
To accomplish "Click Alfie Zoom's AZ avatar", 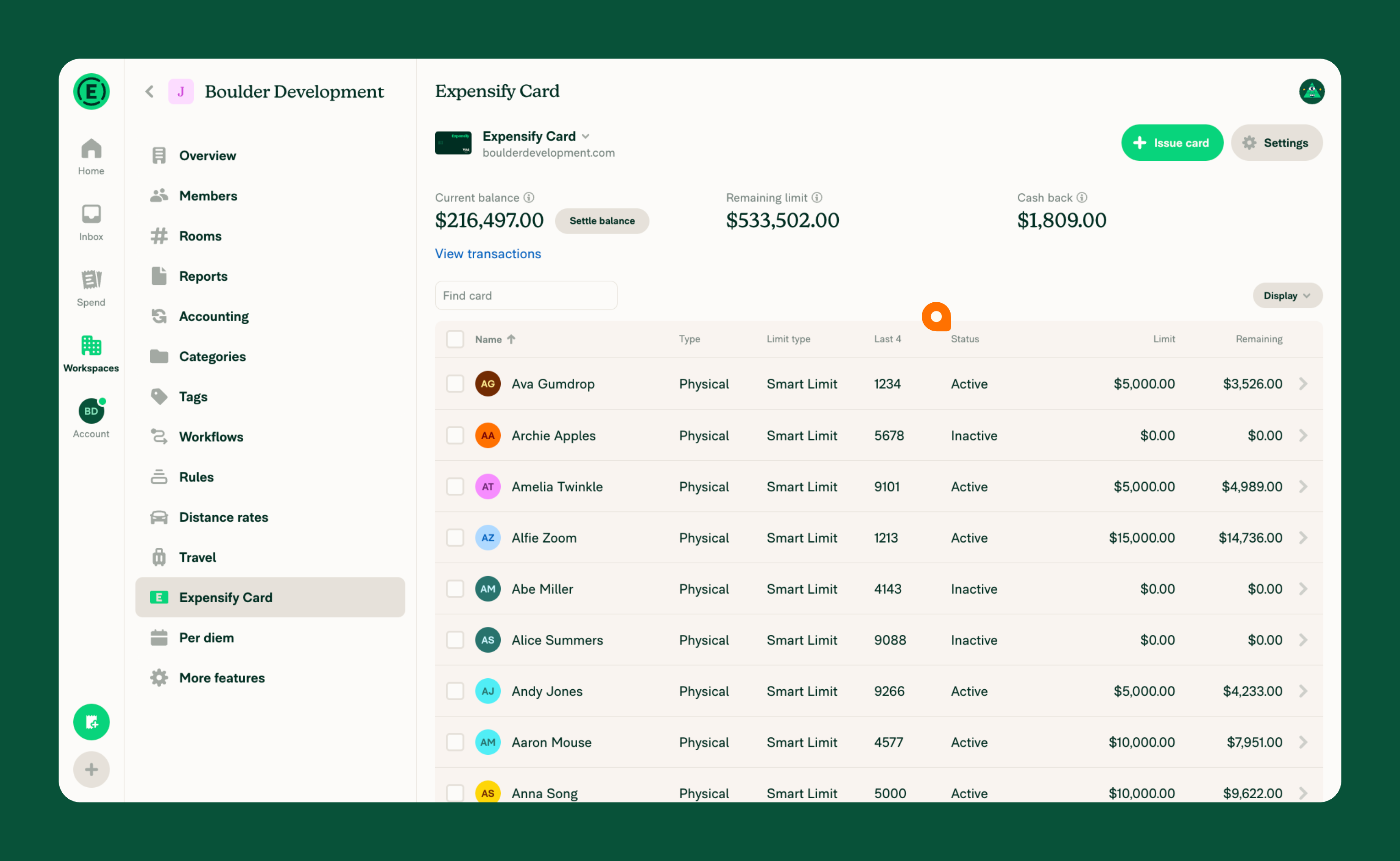I will click(x=487, y=538).
